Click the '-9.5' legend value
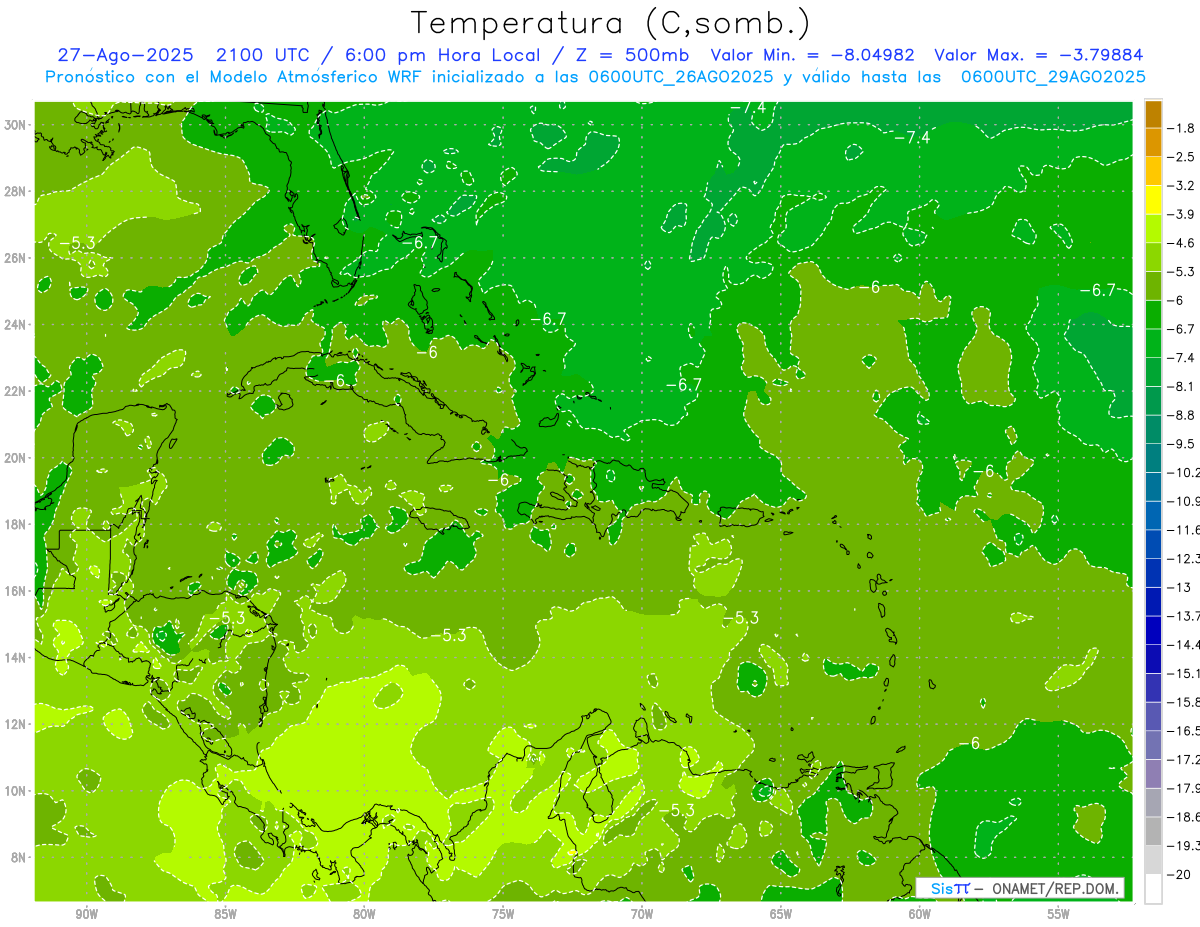This screenshot has width=1200, height=927. coord(1181,444)
